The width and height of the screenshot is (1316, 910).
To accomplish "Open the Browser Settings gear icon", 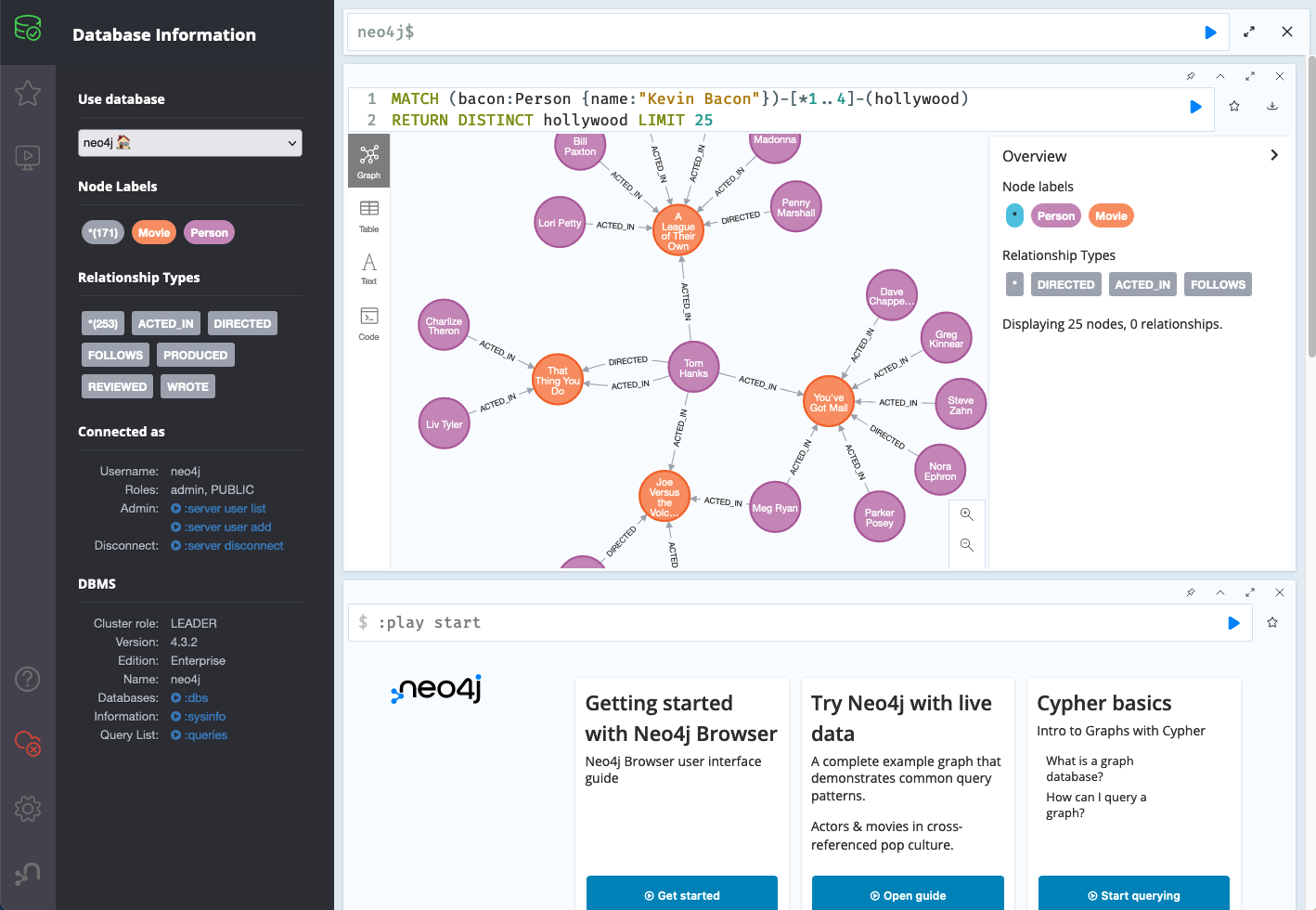I will coord(28,809).
